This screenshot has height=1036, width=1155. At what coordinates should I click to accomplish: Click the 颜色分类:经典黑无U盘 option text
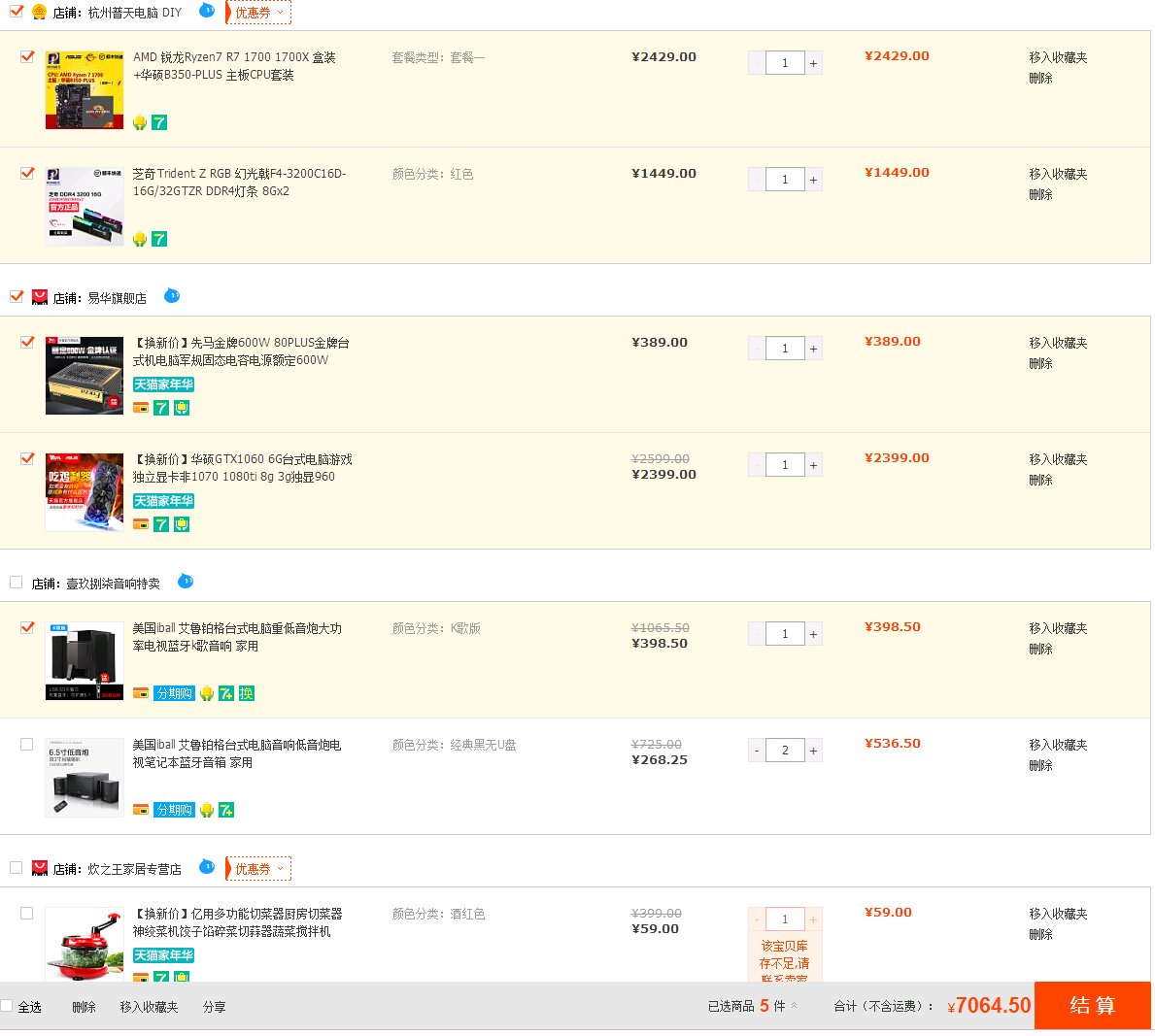coord(454,745)
